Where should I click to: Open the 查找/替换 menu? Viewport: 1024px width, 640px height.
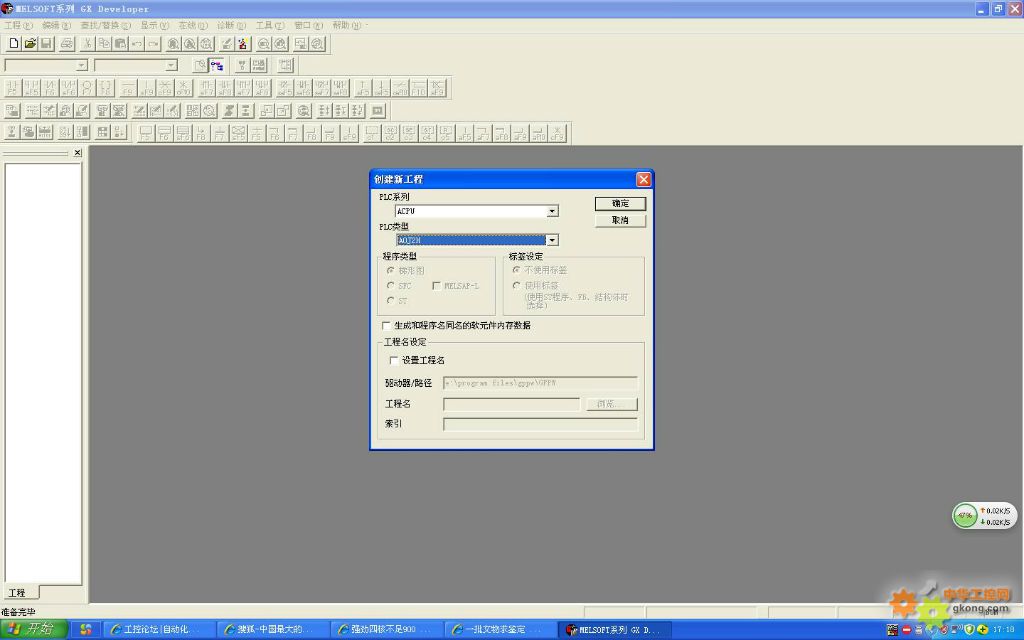105,25
